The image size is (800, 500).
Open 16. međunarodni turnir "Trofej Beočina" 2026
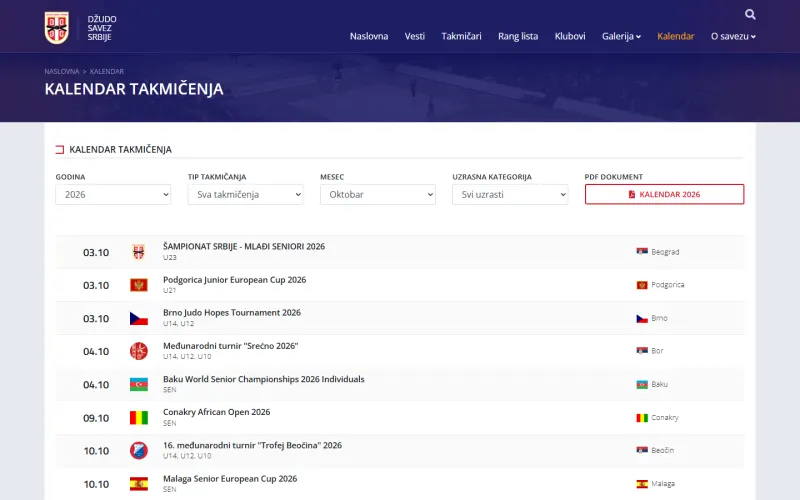coord(253,445)
